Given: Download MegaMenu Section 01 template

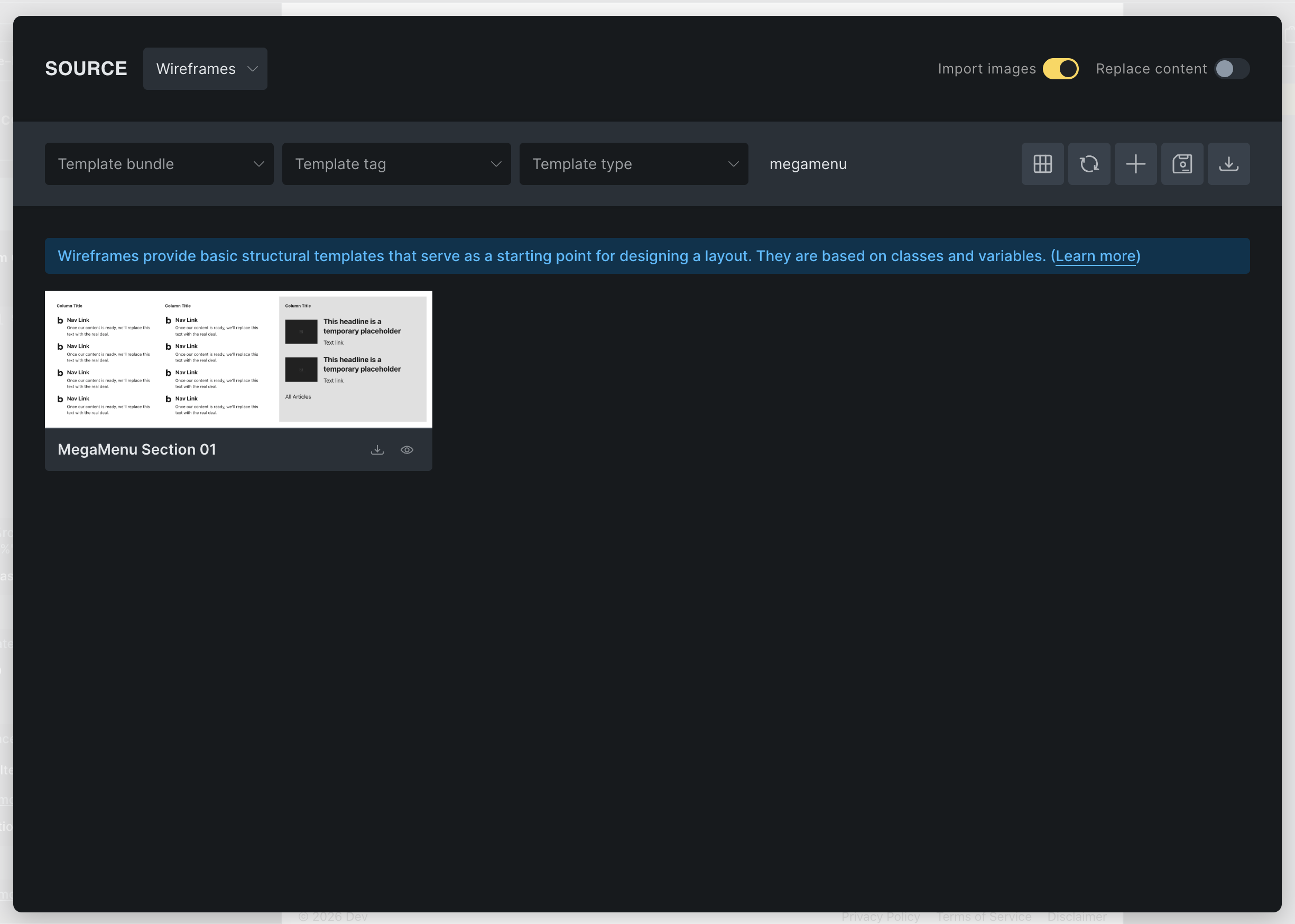Looking at the screenshot, I should [377, 449].
